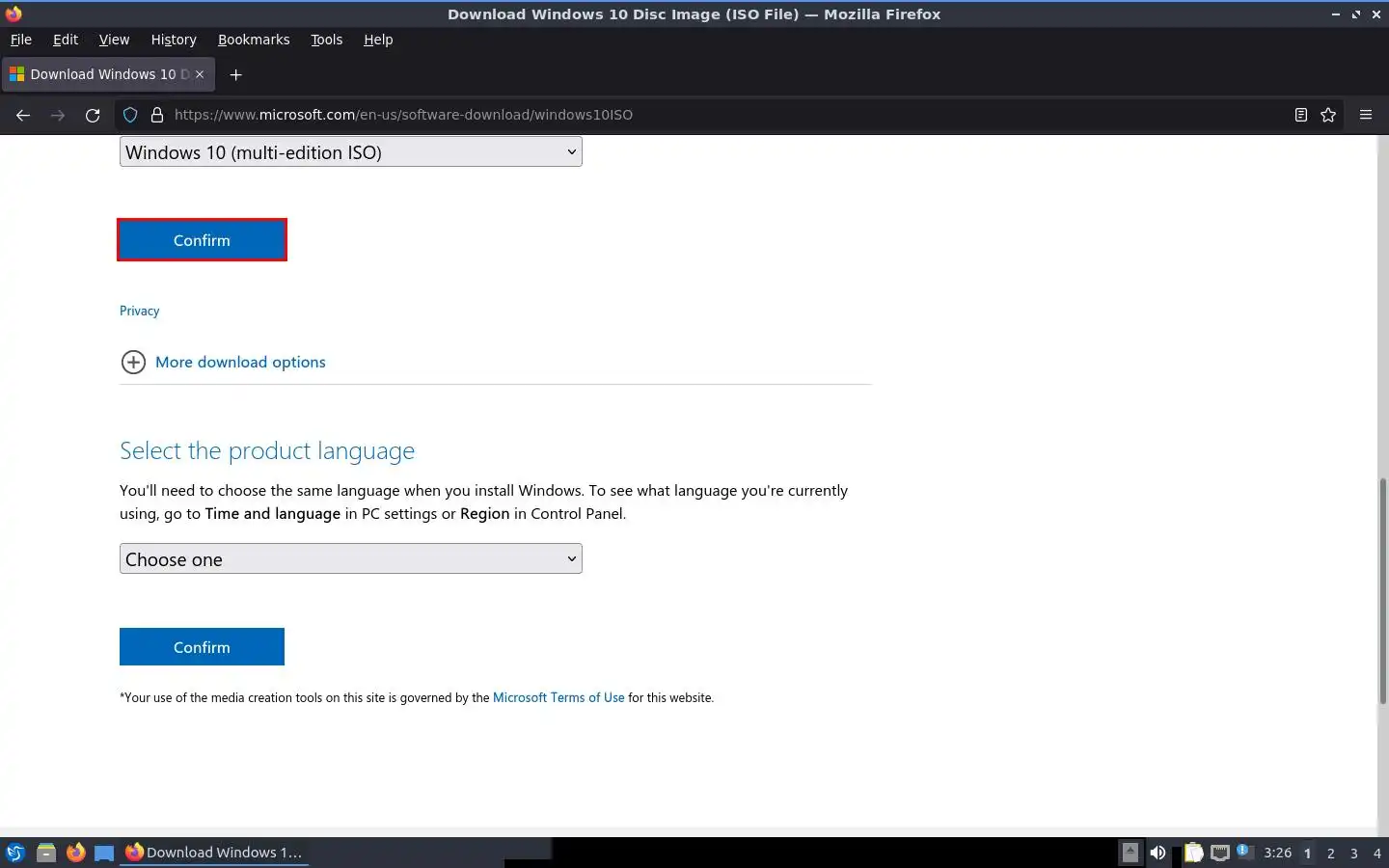
Task: Open the Help menu
Action: point(378,40)
